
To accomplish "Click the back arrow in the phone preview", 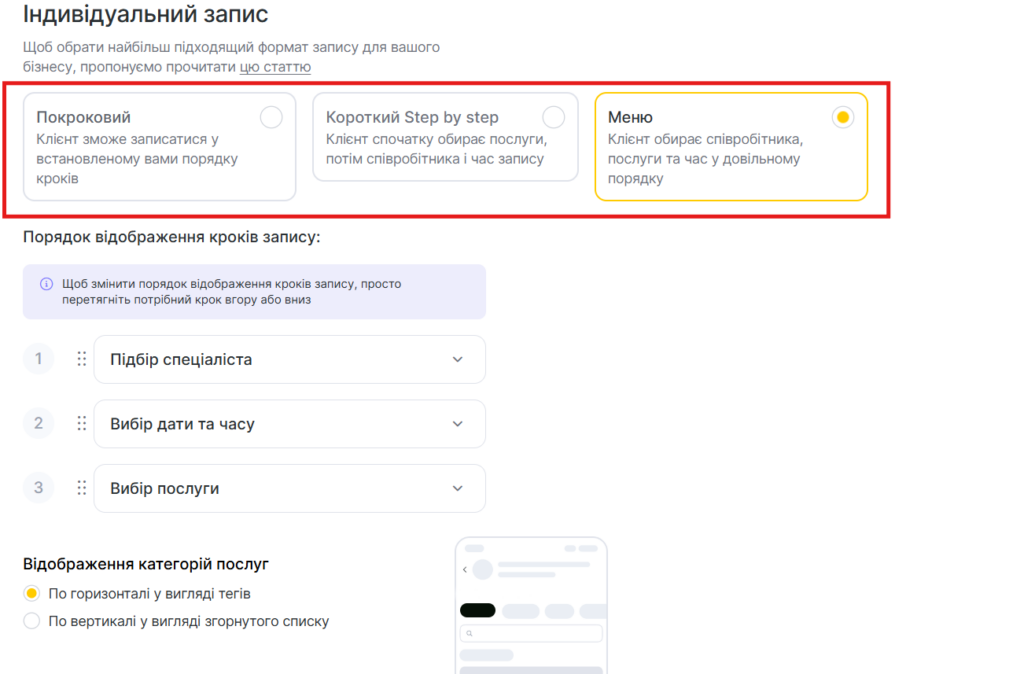I will click(x=465, y=569).
